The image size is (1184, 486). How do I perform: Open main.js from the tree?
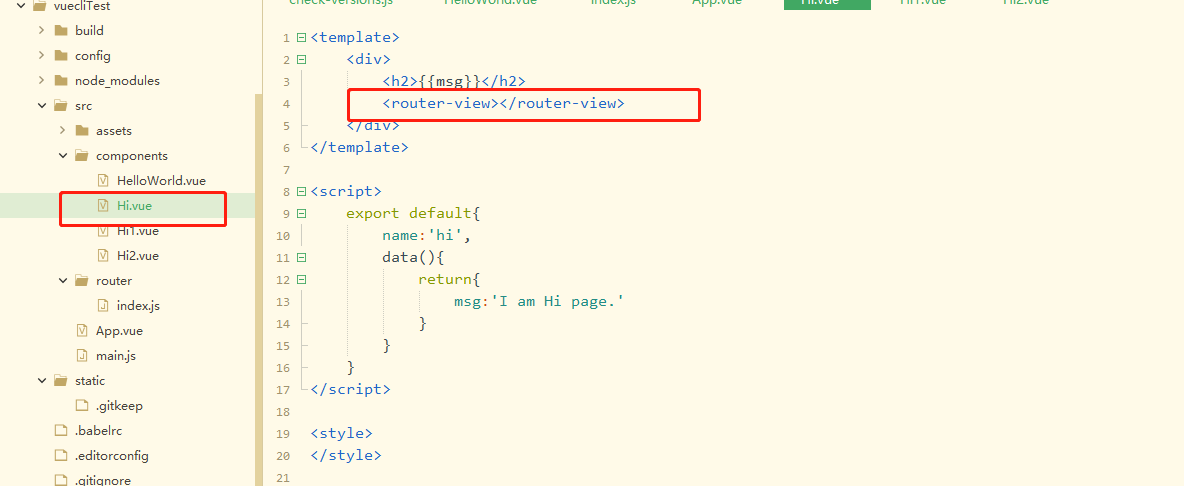click(x=116, y=355)
